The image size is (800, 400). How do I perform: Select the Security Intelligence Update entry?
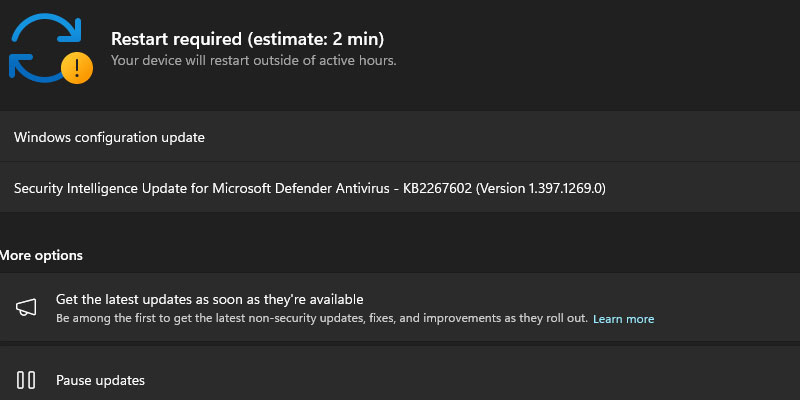400,188
